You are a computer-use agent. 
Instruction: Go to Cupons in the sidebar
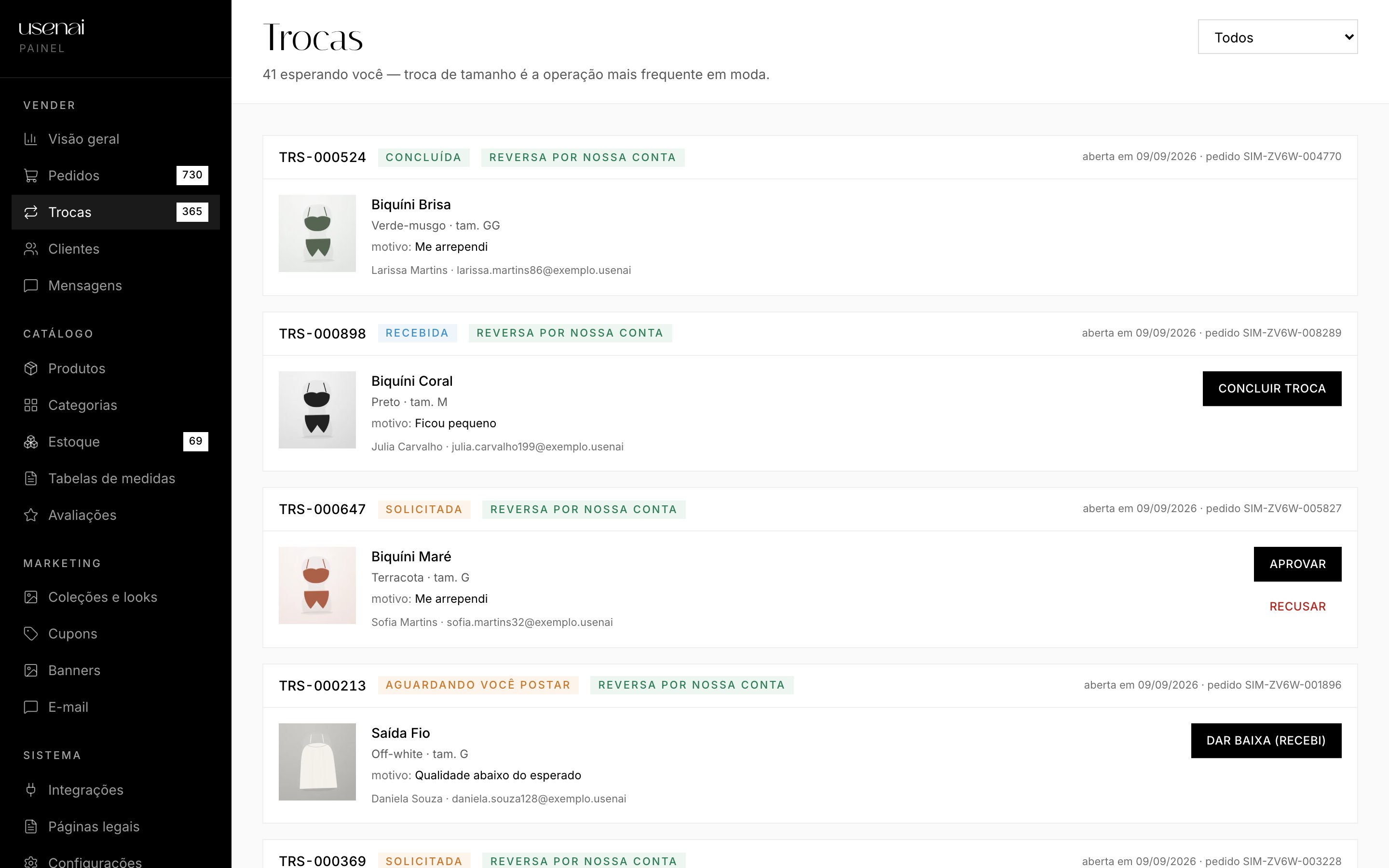(x=115, y=634)
